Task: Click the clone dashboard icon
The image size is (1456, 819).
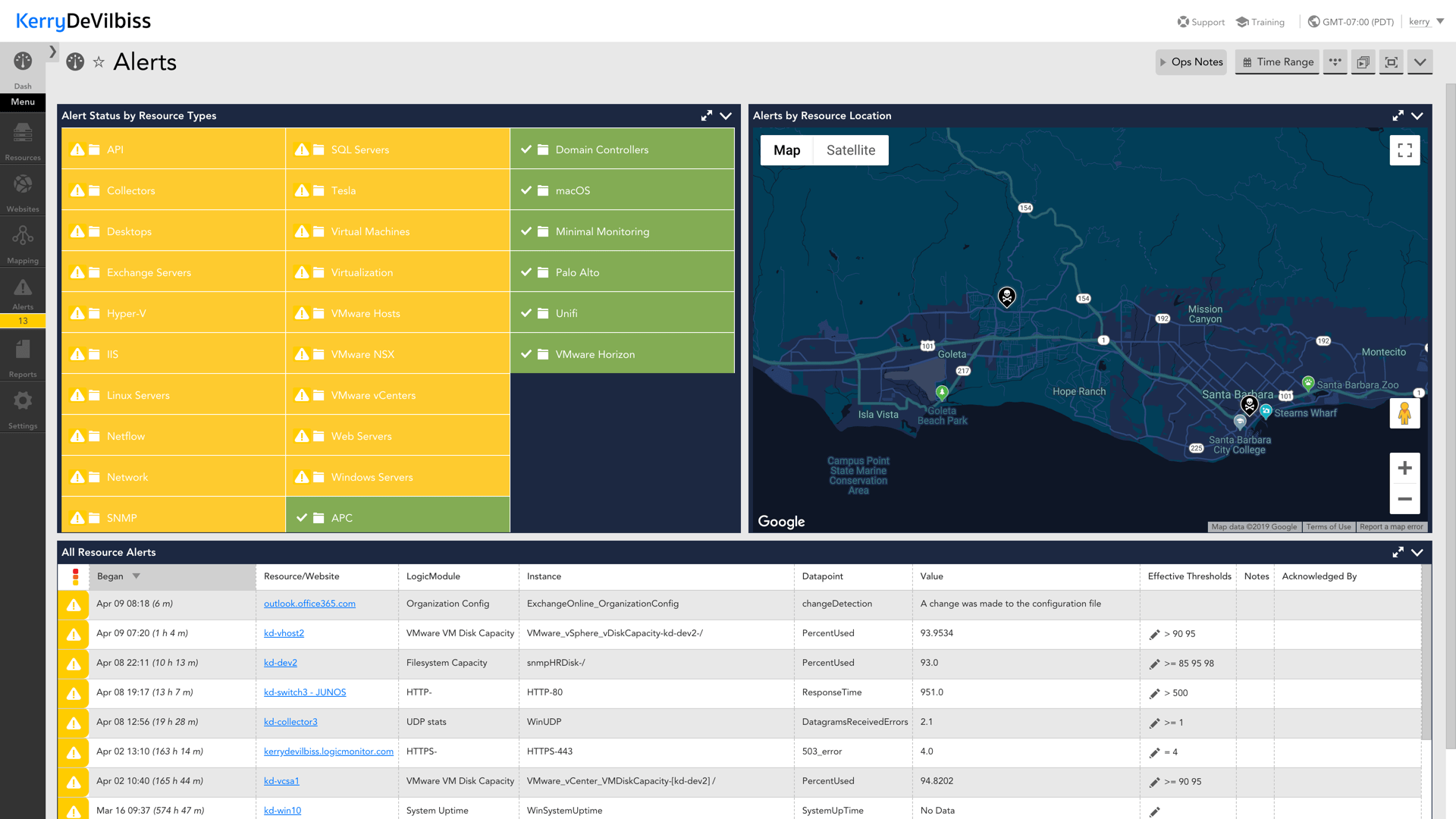Action: coord(1363,62)
